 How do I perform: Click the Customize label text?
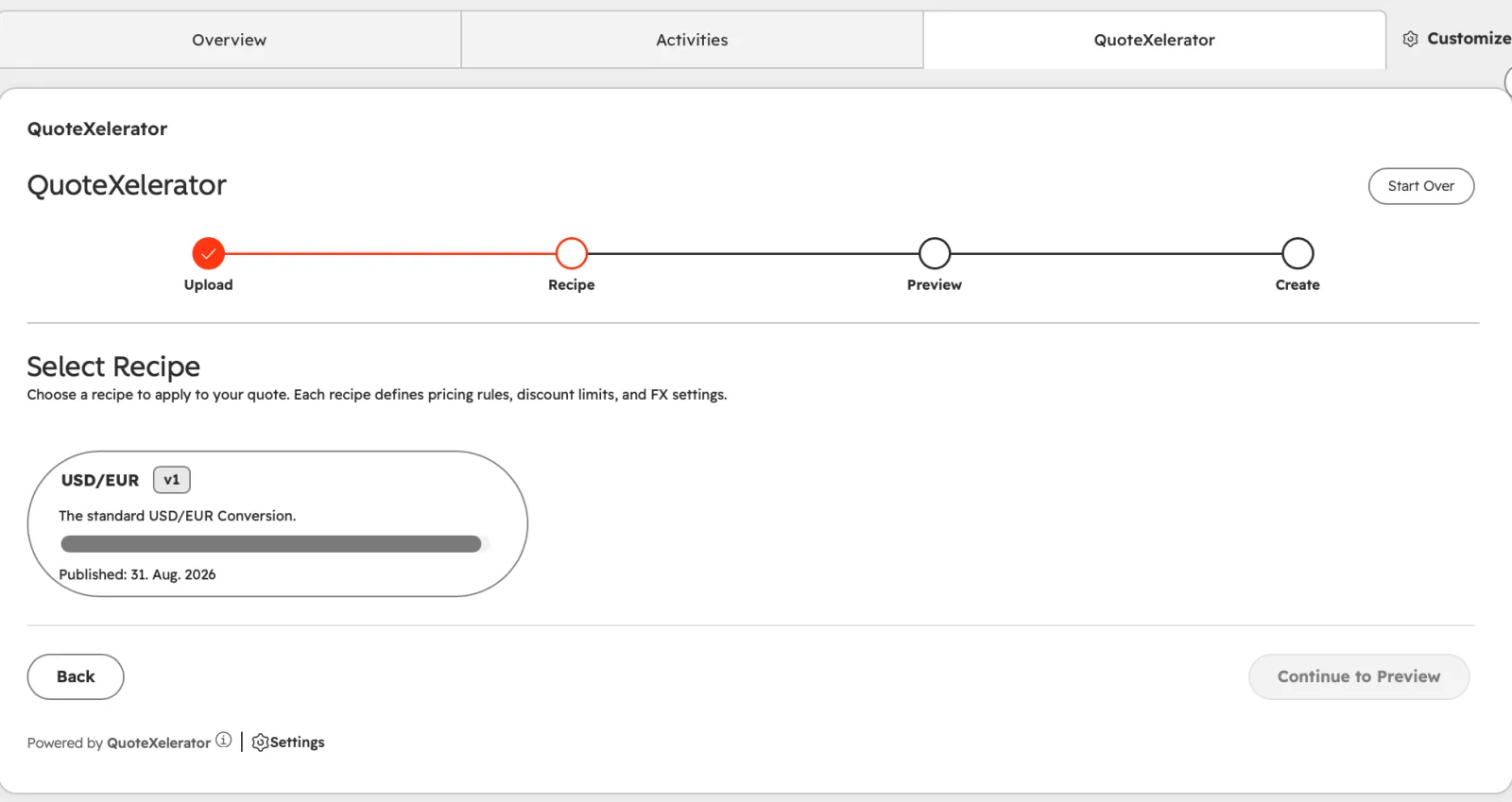(x=1469, y=39)
